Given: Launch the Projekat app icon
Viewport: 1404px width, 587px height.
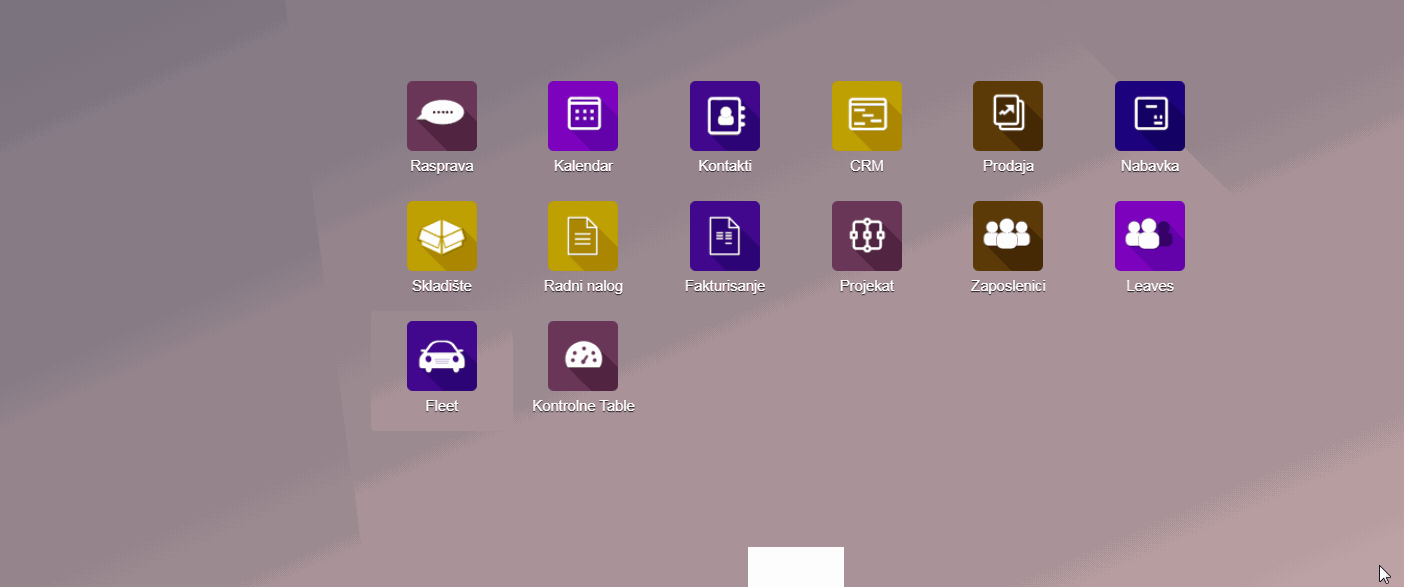Looking at the screenshot, I should [x=866, y=236].
